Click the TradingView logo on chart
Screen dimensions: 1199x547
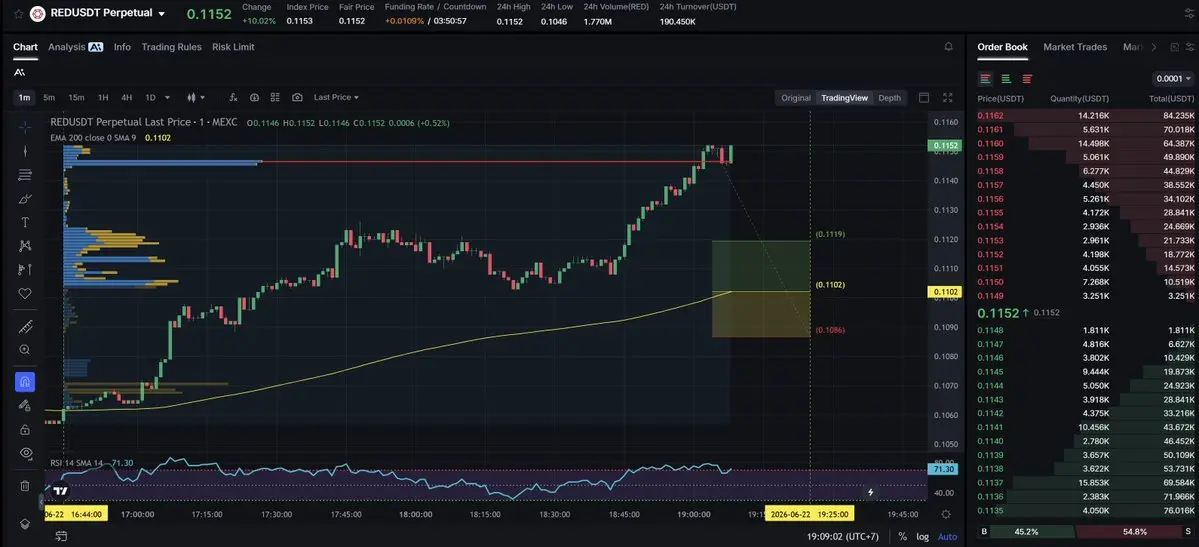(x=61, y=491)
